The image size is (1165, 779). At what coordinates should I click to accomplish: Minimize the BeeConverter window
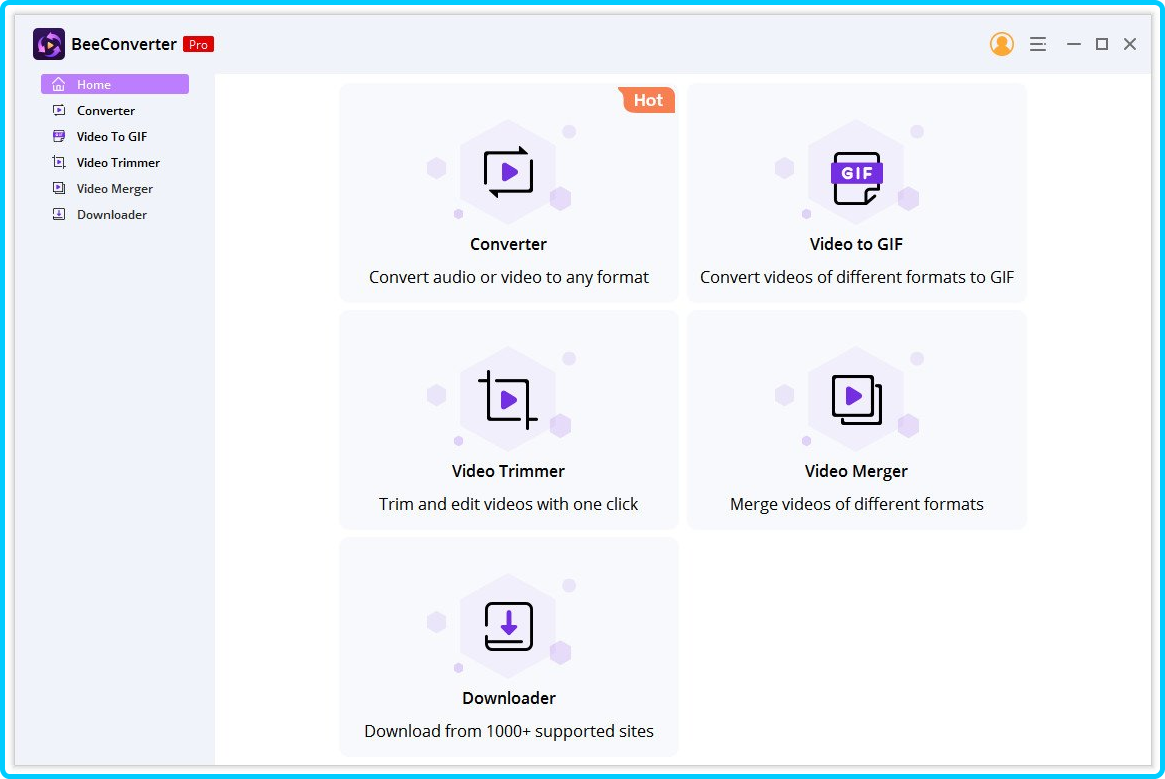(1074, 45)
